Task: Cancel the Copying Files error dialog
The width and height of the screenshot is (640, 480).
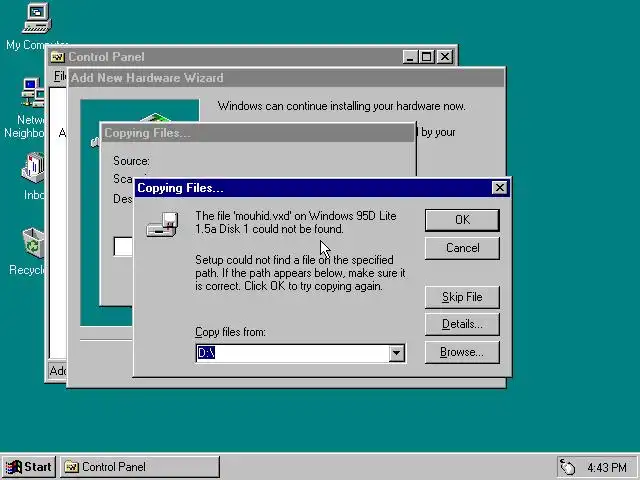Action: pyautogui.click(x=462, y=248)
